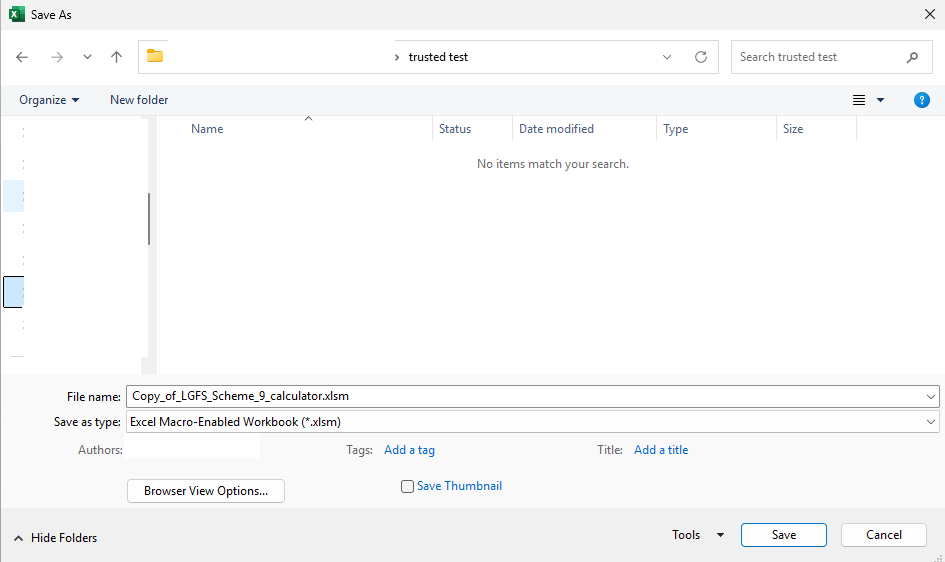Viewport: 945px width, 562px height.
Task: Sort by Date modified column
Action: tap(556, 129)
